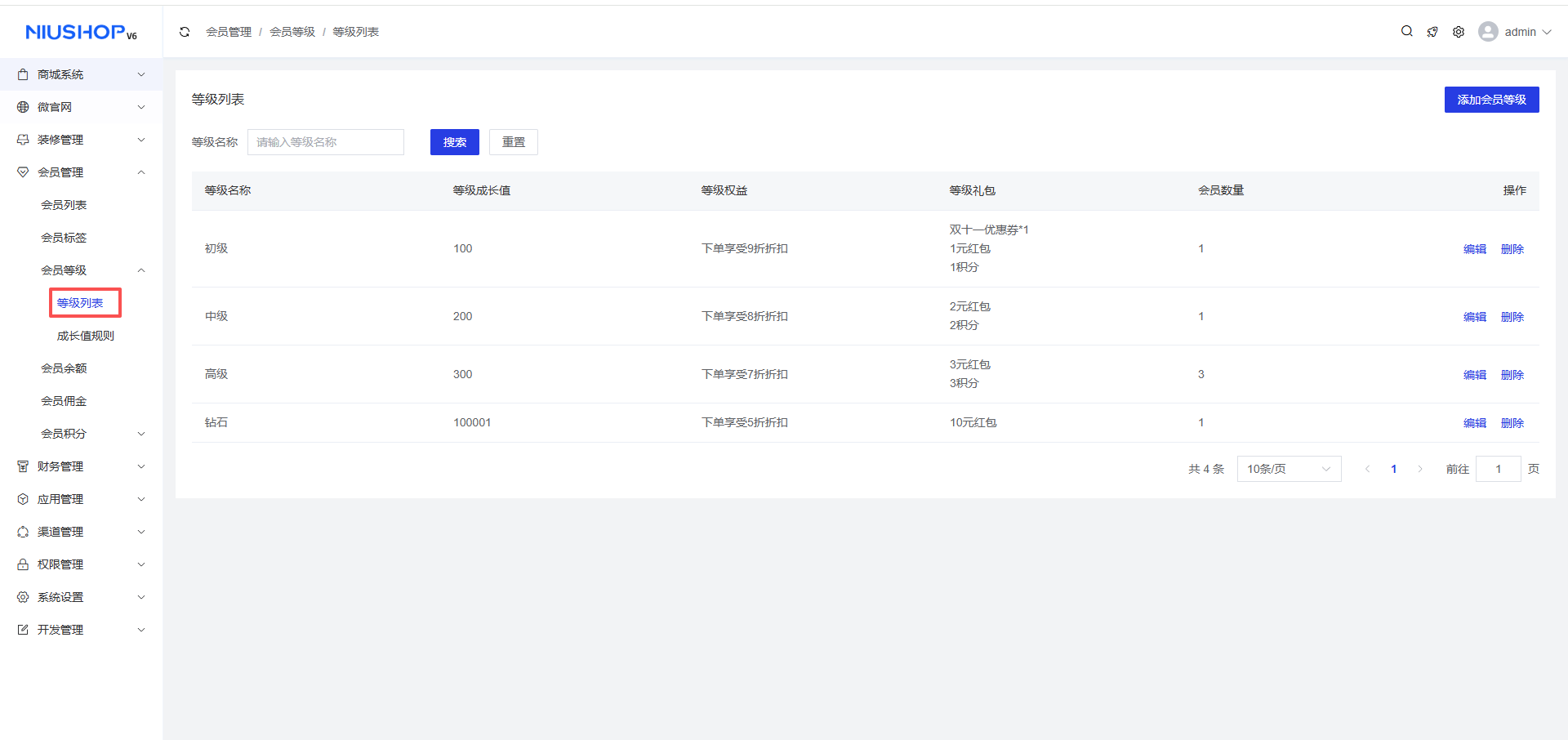Click 编辑 for the 钻石 level row
Image resolution: width=1568 pixels, height=740 pixels.
coord(1474,423)
